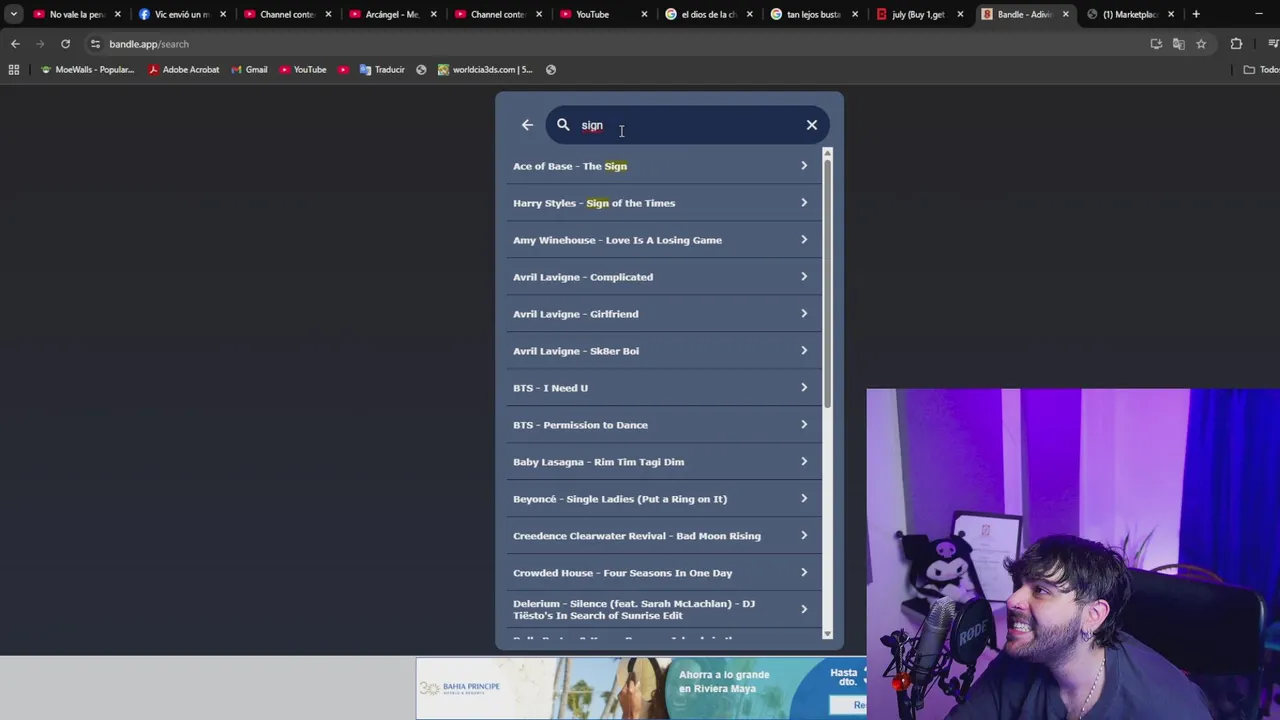Click the install app icon in address bar

(x=1157, y=44)
